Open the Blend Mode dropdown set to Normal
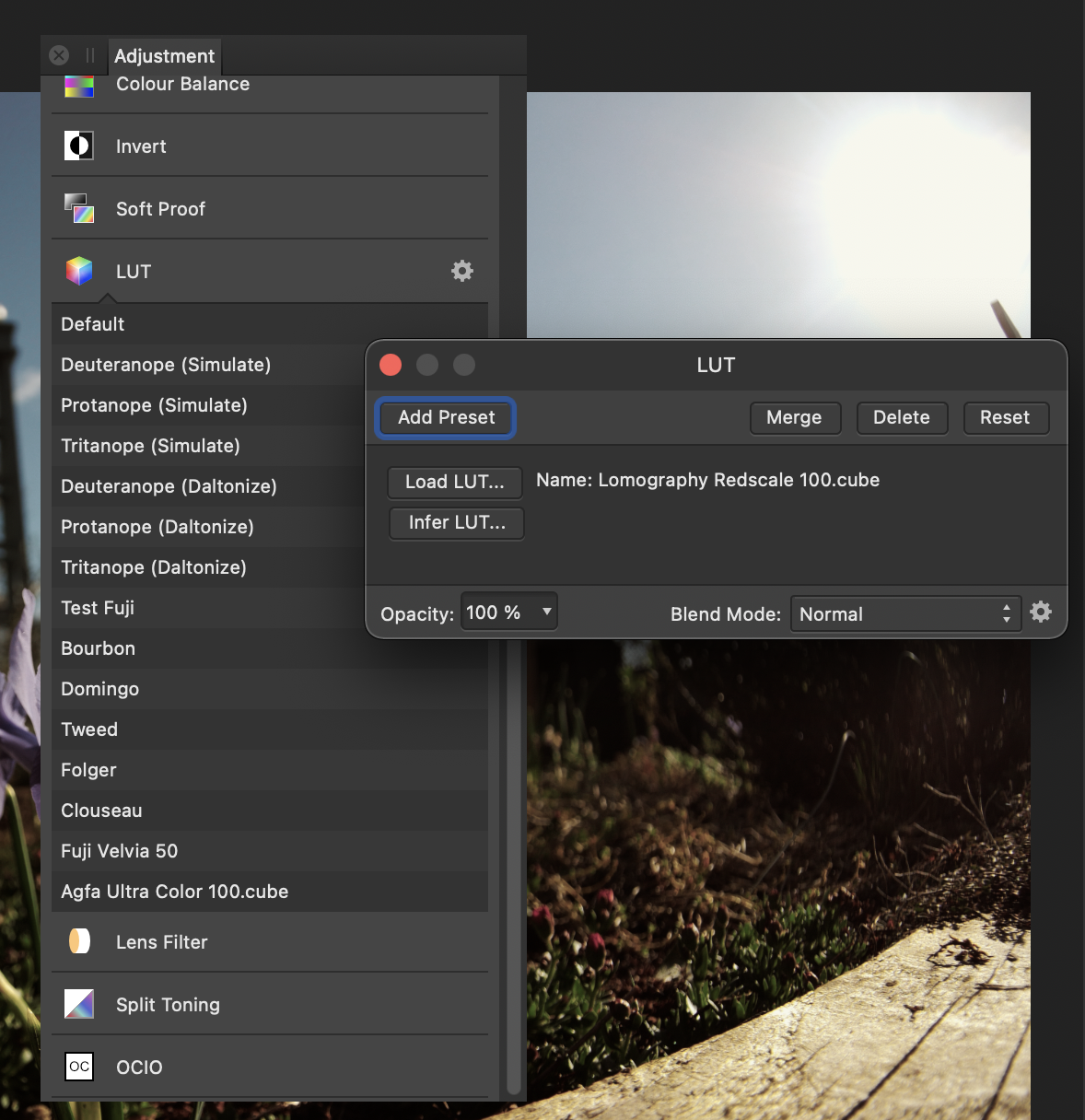Screen dimensions: 1085x1120 905,613
